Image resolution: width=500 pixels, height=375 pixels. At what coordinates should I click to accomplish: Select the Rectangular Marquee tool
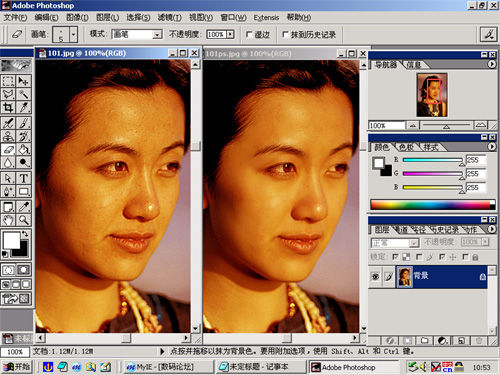click(x=8, y=81)
